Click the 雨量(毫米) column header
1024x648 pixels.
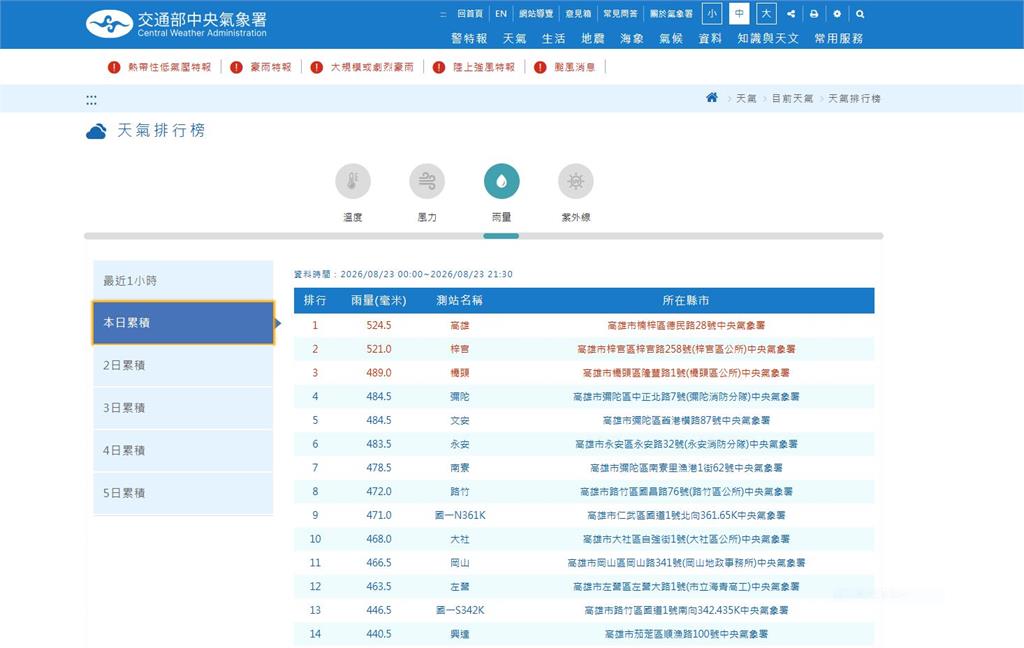[x=379, y=300]
